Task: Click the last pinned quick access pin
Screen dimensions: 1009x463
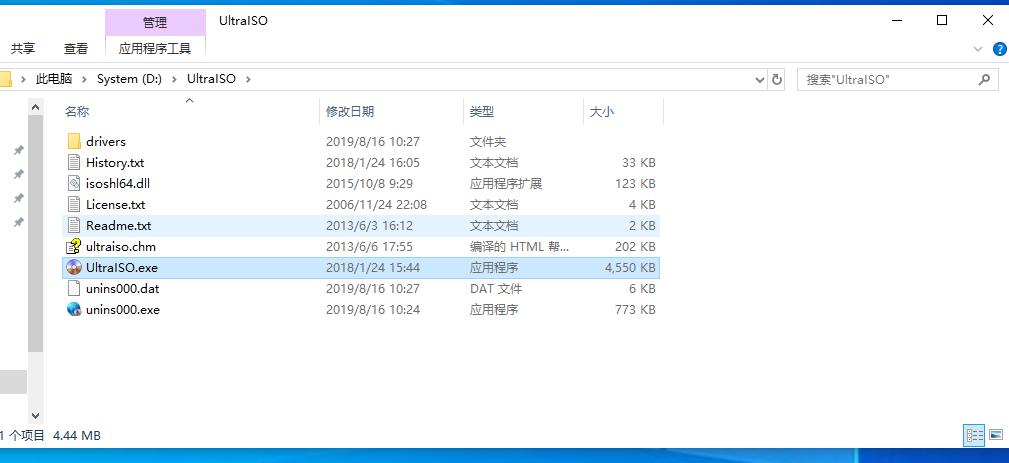Action: 19,222
